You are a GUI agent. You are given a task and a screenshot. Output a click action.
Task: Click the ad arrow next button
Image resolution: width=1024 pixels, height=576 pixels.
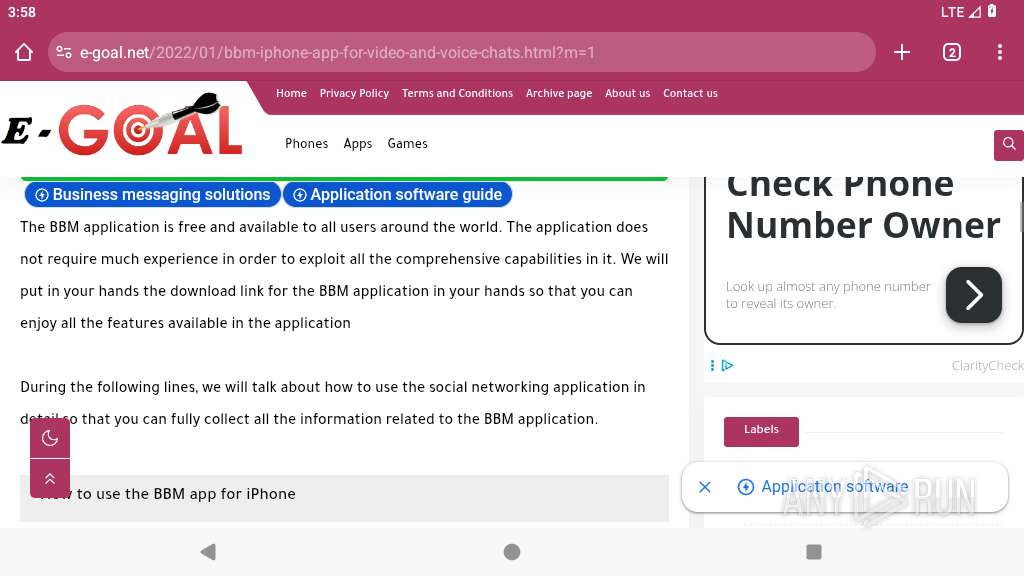pos(973,295)
